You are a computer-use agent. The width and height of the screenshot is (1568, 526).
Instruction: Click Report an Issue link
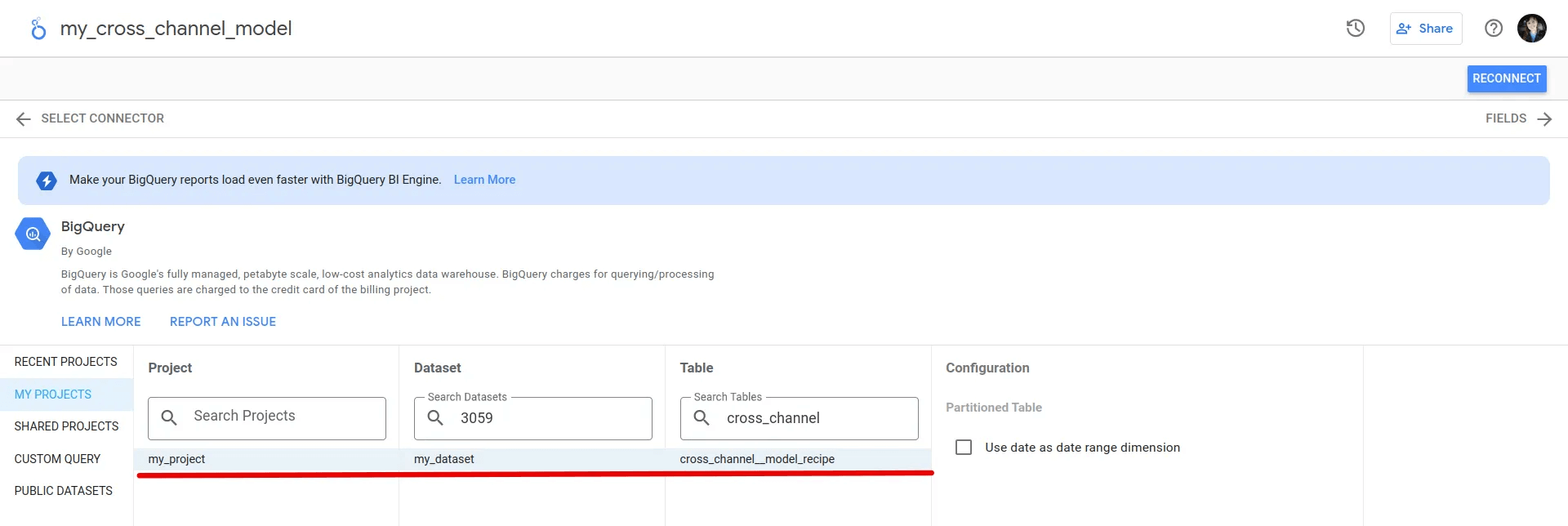pyautogui.click(x=223, y=322)
